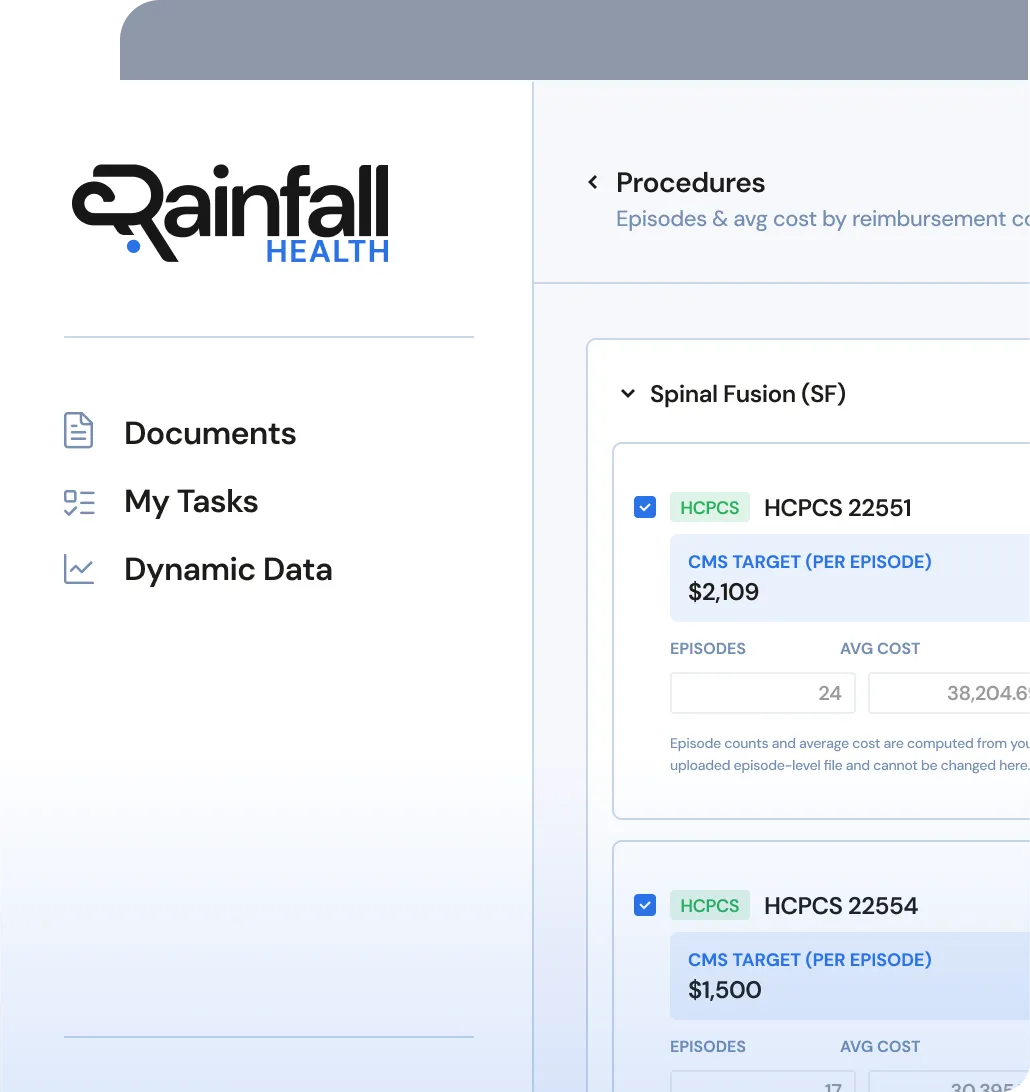This screenshot has height=1092, width=1030.
Task: Go back using Procedures back arrow
Action: tap(593, 182)
